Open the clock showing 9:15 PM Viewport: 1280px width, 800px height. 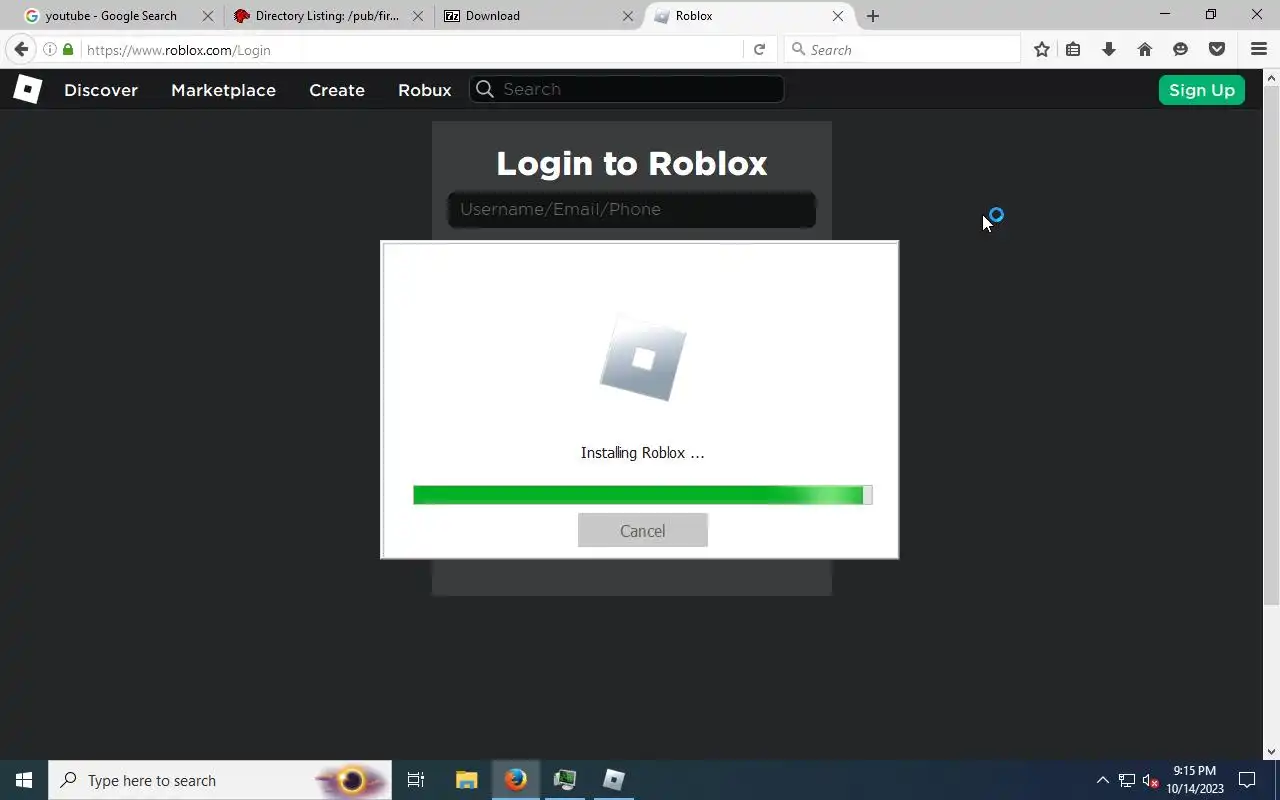1195,780
